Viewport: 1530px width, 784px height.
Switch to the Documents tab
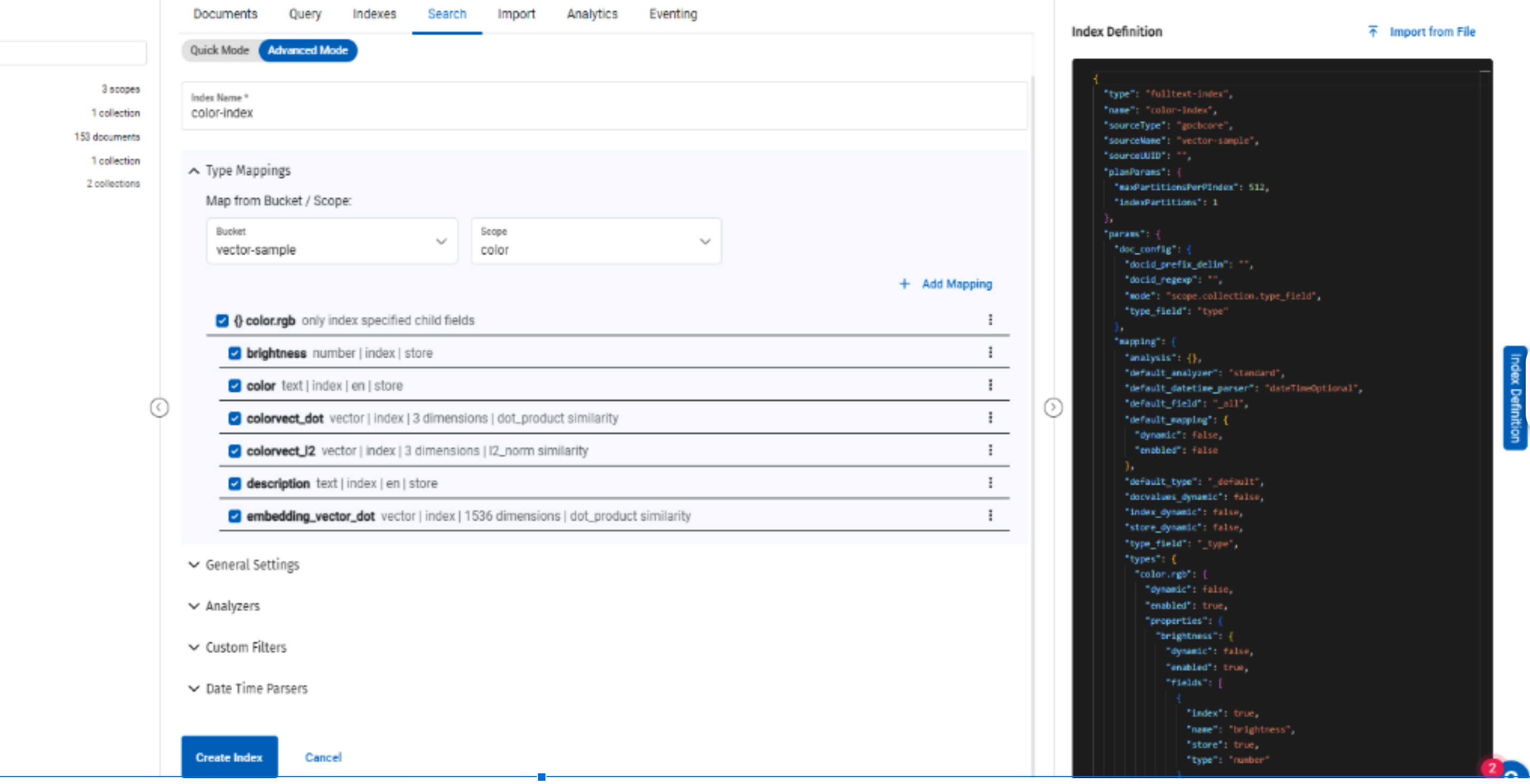tap(225, 14)
